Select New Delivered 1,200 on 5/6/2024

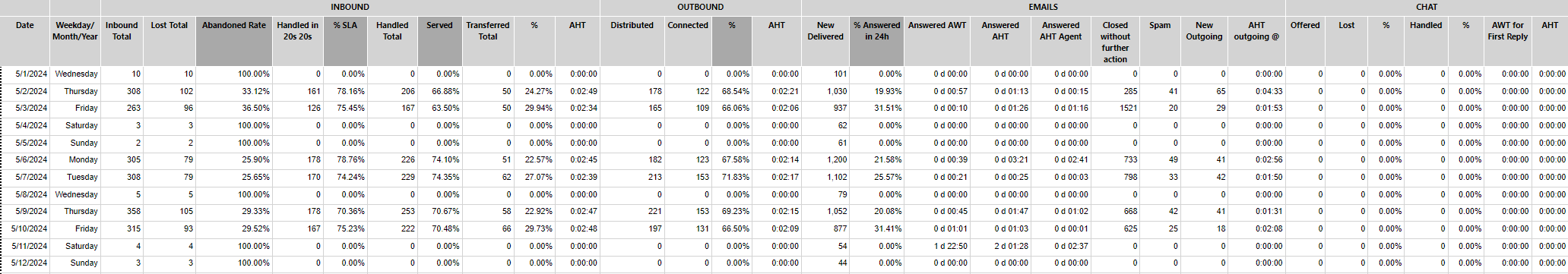coord(825,160)
